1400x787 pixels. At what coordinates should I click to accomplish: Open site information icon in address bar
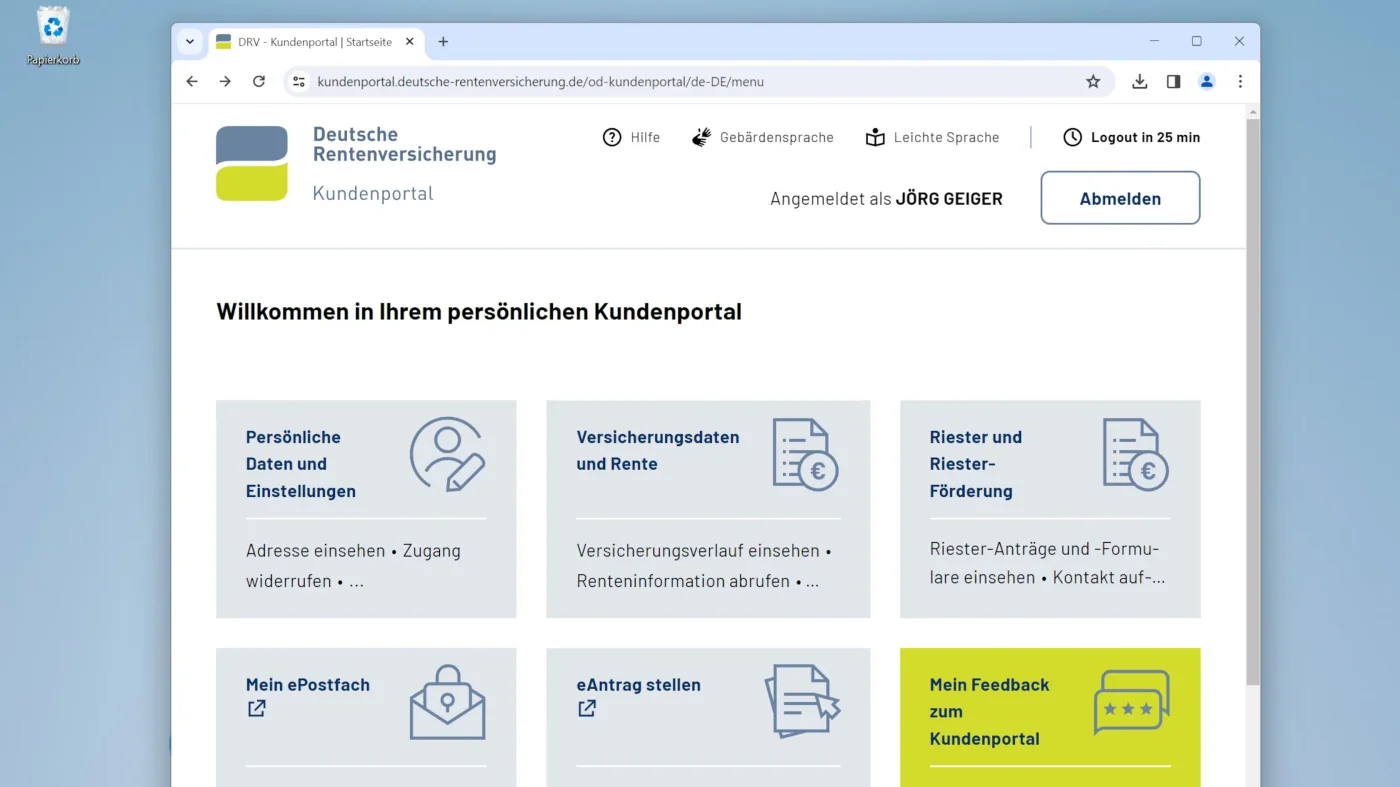click(x=299, y=82)
